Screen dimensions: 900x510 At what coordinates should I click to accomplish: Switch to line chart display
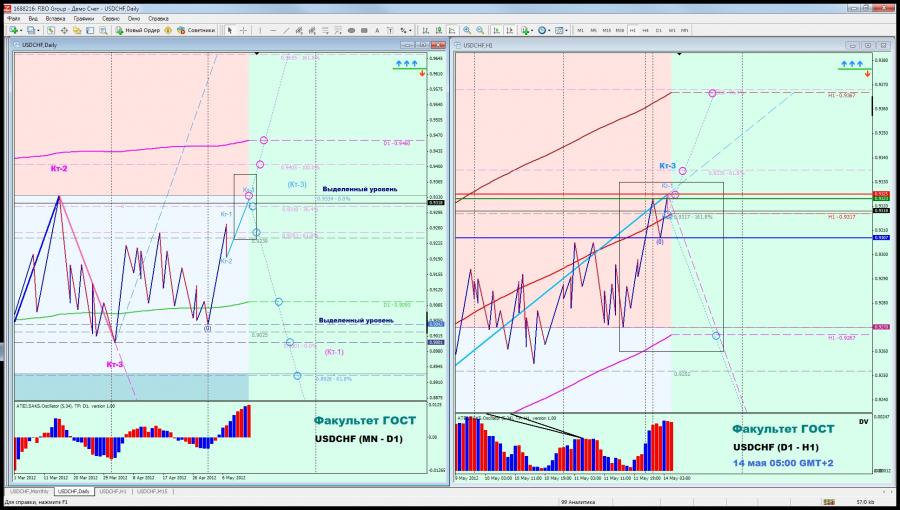click(452, 30)
